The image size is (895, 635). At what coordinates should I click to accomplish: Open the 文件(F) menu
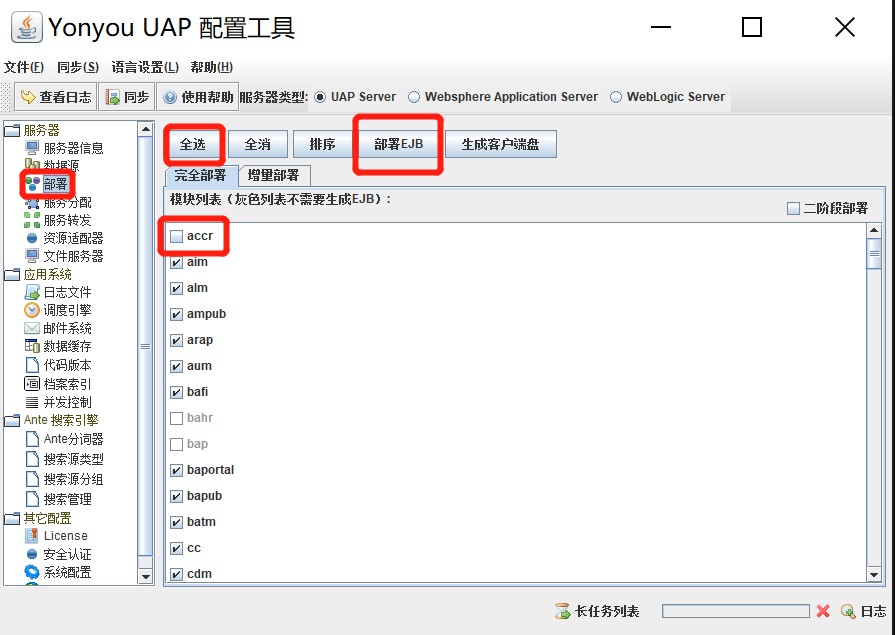24,67
